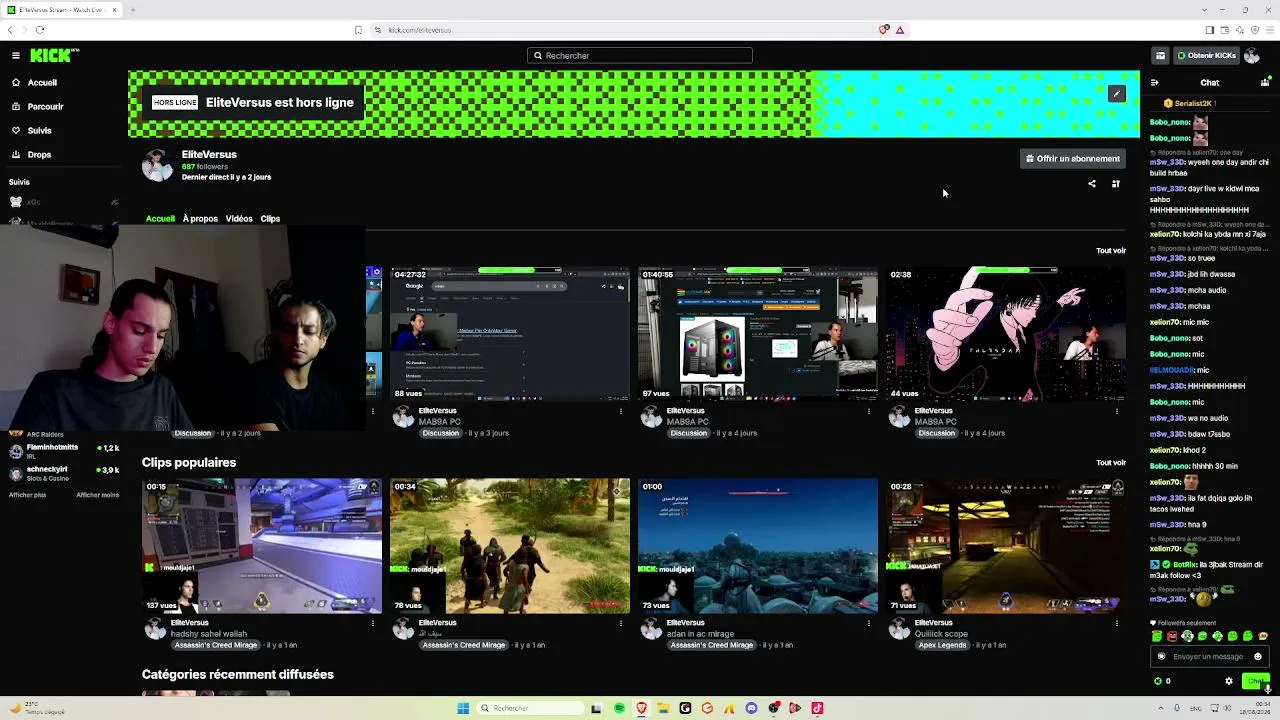Open options menu for 97 vues video

click(869, 411)
